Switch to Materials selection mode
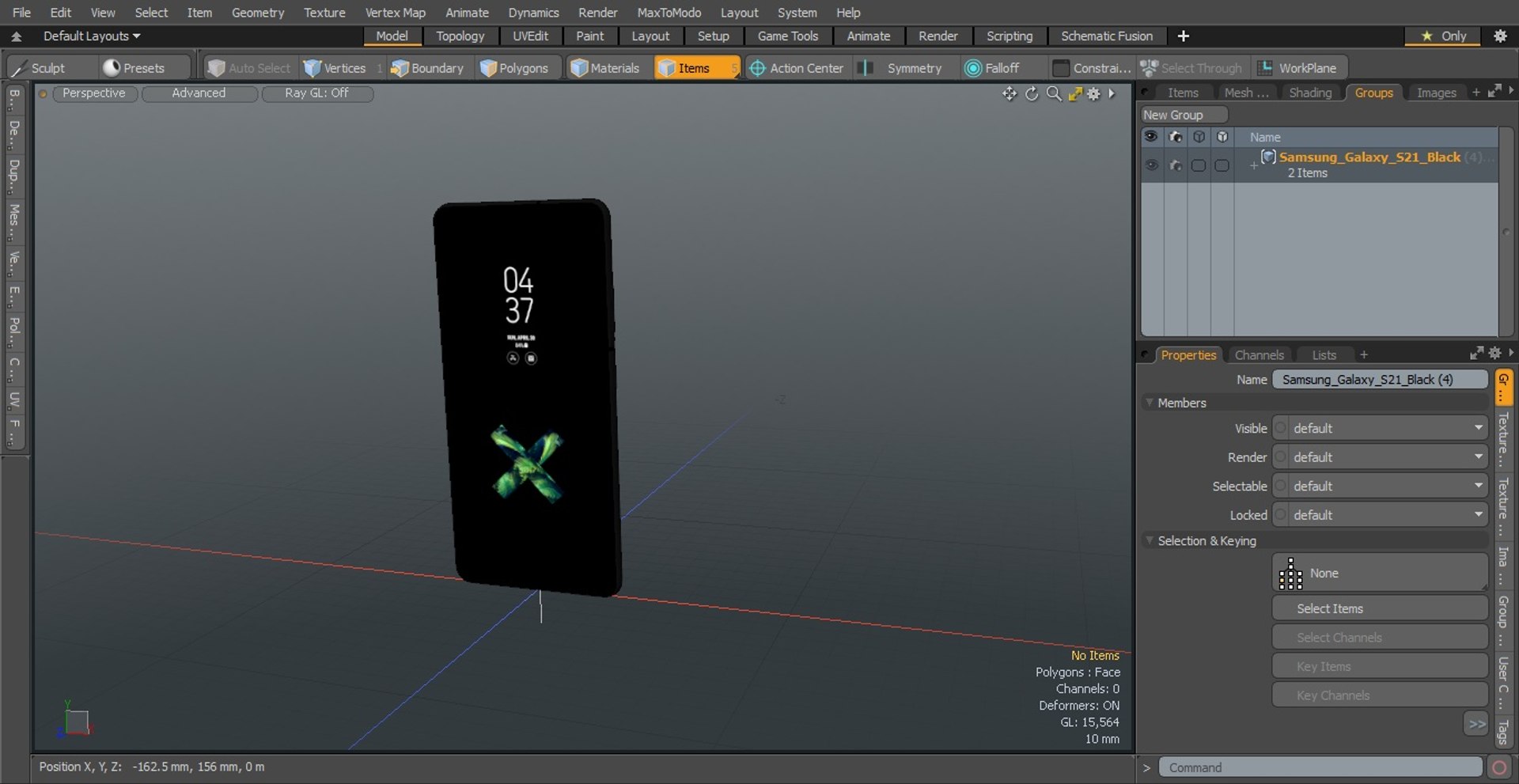Viewport: 1519px width, 784px height. coord(605,68)
